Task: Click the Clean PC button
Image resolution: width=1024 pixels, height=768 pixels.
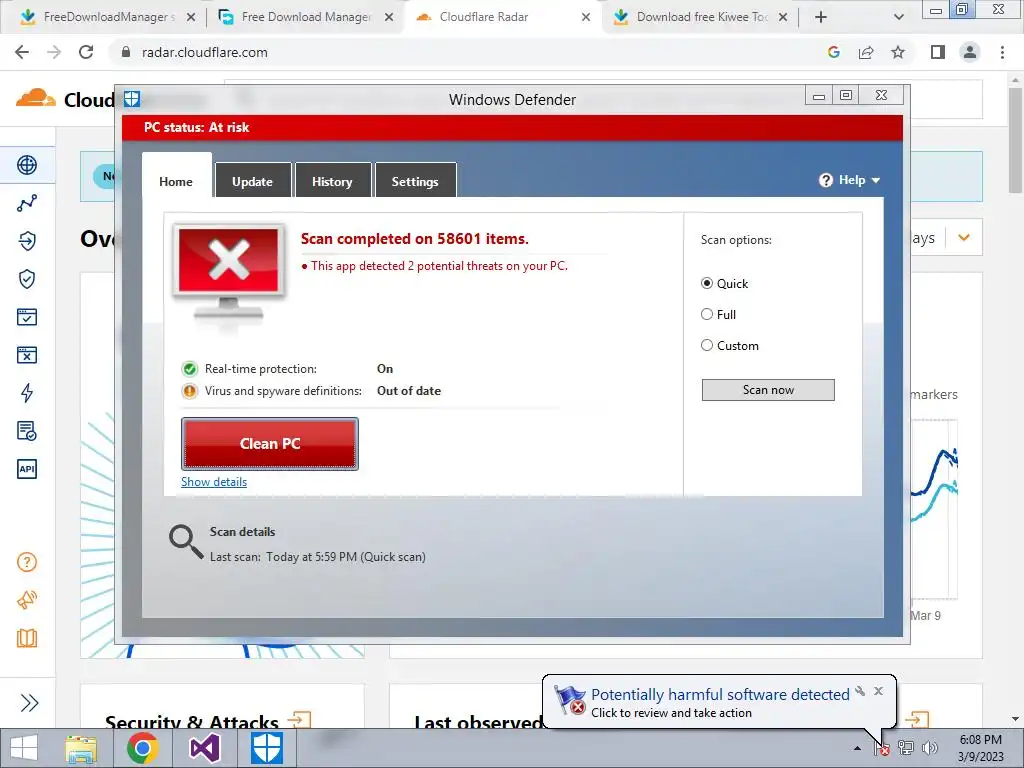Action: [x=270, y=443]
